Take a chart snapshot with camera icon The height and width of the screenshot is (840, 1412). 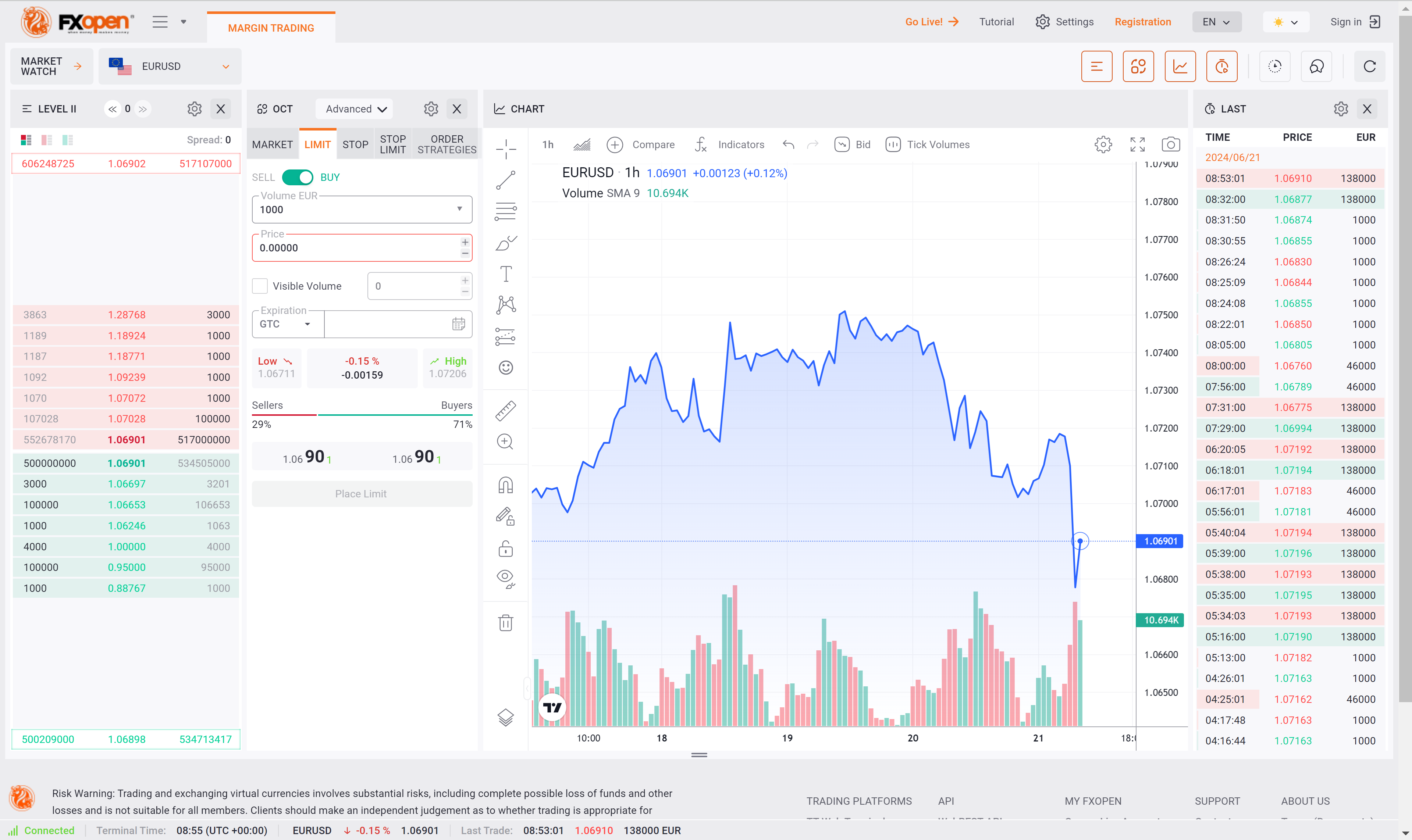(1171, 144)
